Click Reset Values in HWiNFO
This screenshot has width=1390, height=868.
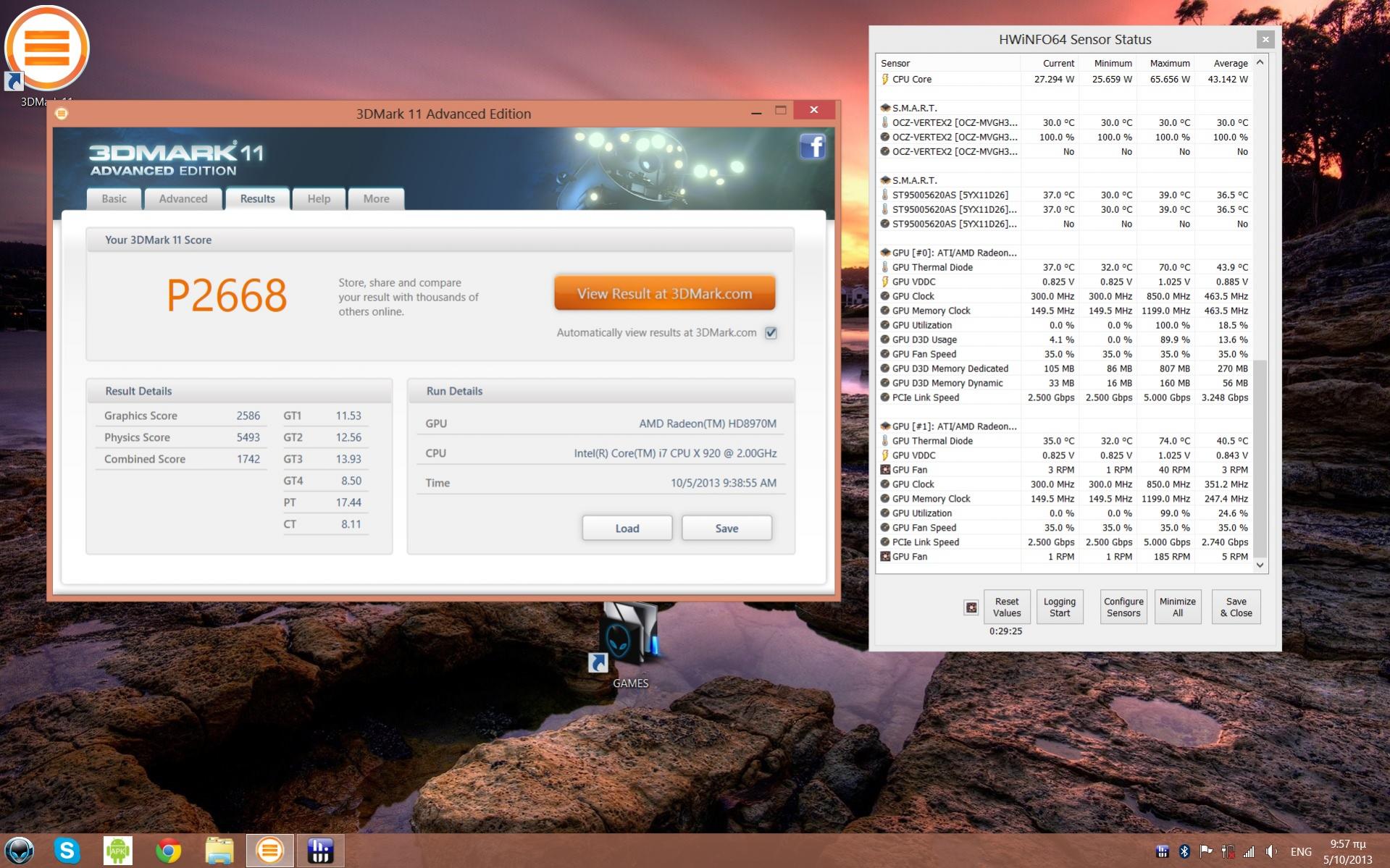click(x=1007, y=607)
